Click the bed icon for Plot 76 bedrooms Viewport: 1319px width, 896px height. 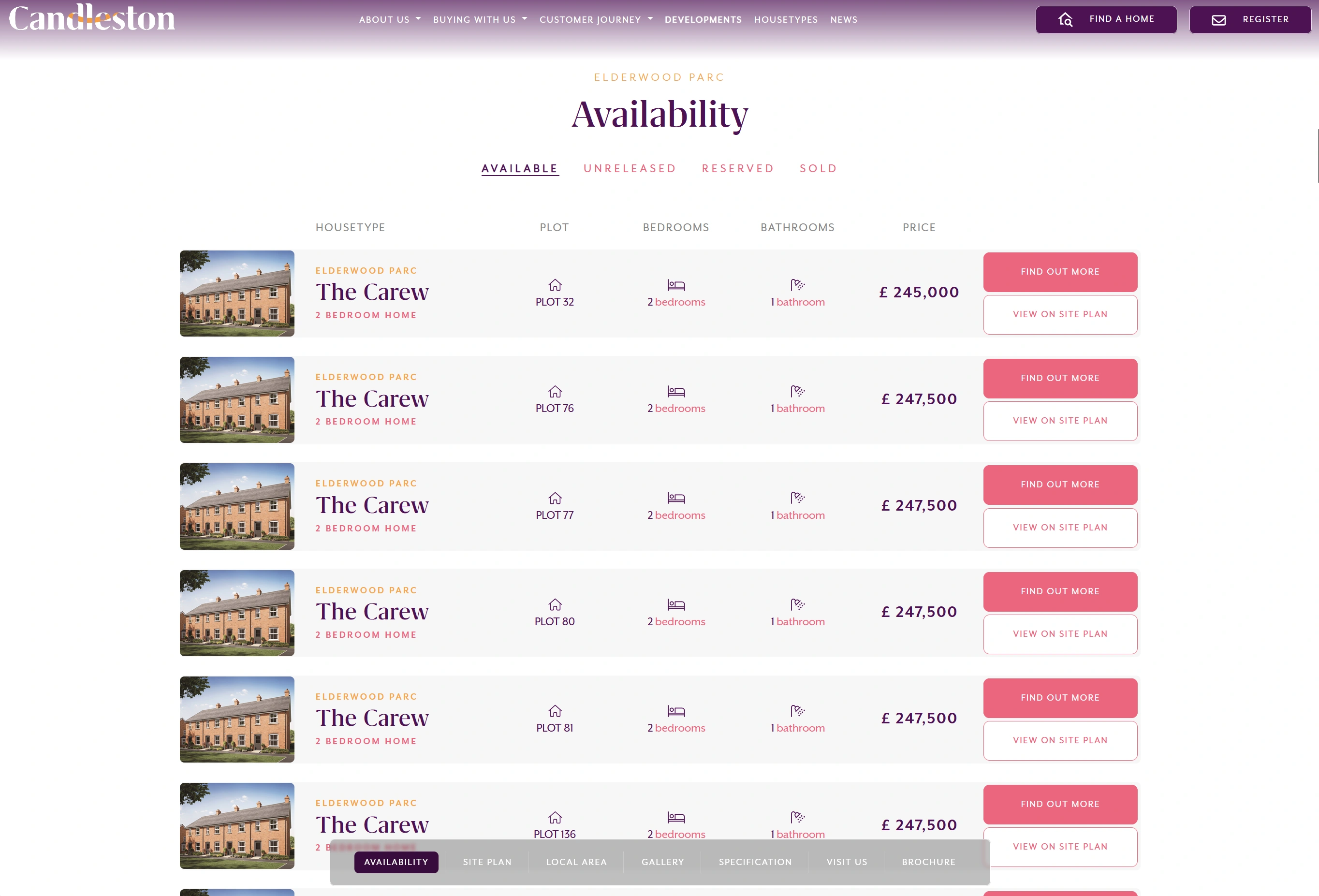click(x=676, y=392)
